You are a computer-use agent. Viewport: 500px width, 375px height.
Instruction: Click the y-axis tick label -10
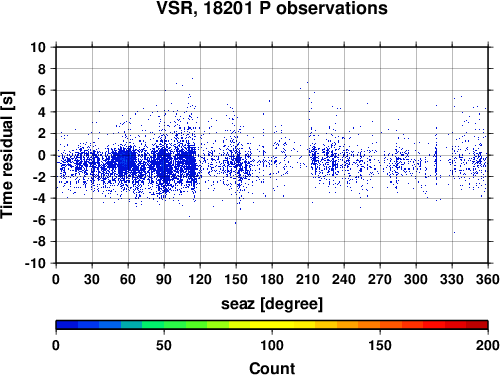tap(35, 263)
